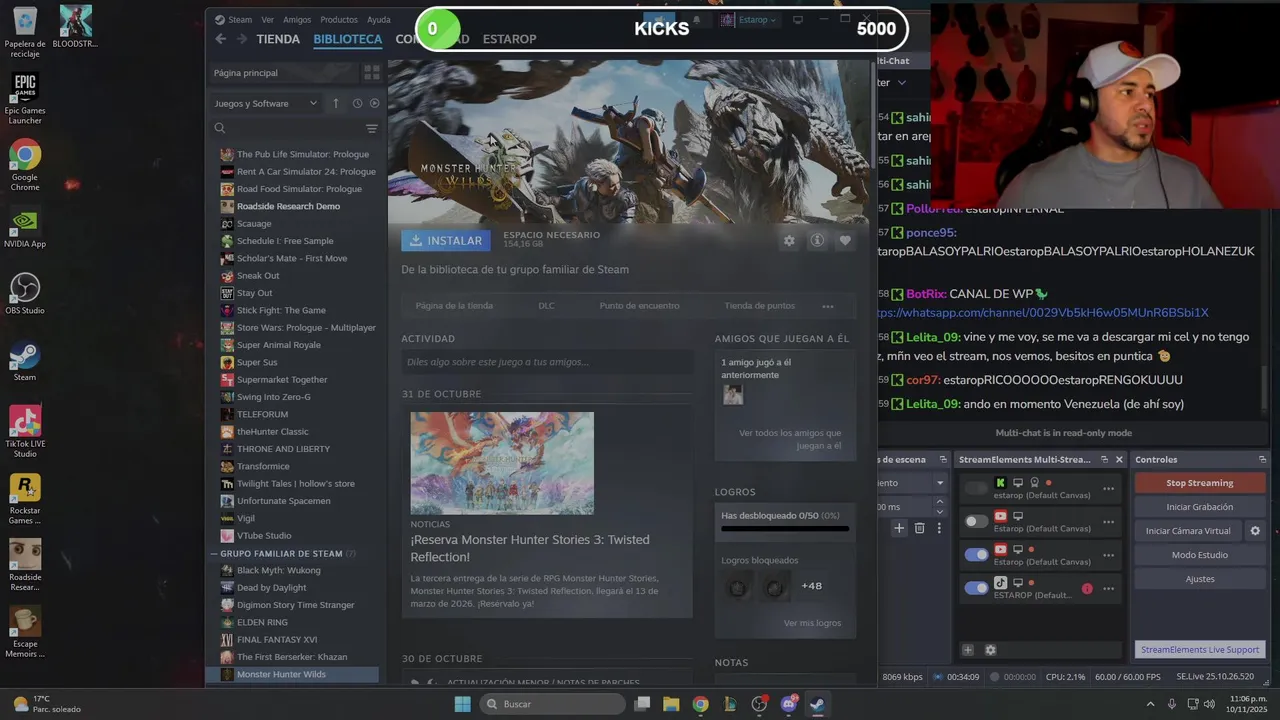Viewport: 1280px width, 720px height.
Task: Open Ayuda menu in Steam
Action: pos(379,19)
